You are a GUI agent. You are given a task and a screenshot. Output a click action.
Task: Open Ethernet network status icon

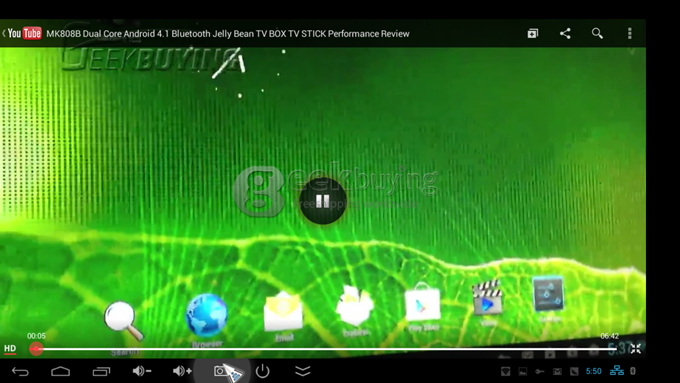coord(617,371)
